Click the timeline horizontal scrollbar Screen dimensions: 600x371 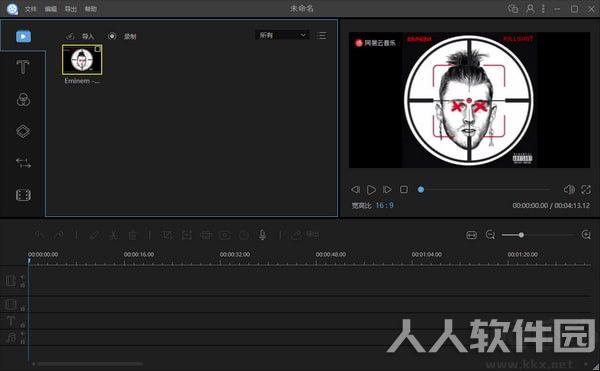pos(90,364)
